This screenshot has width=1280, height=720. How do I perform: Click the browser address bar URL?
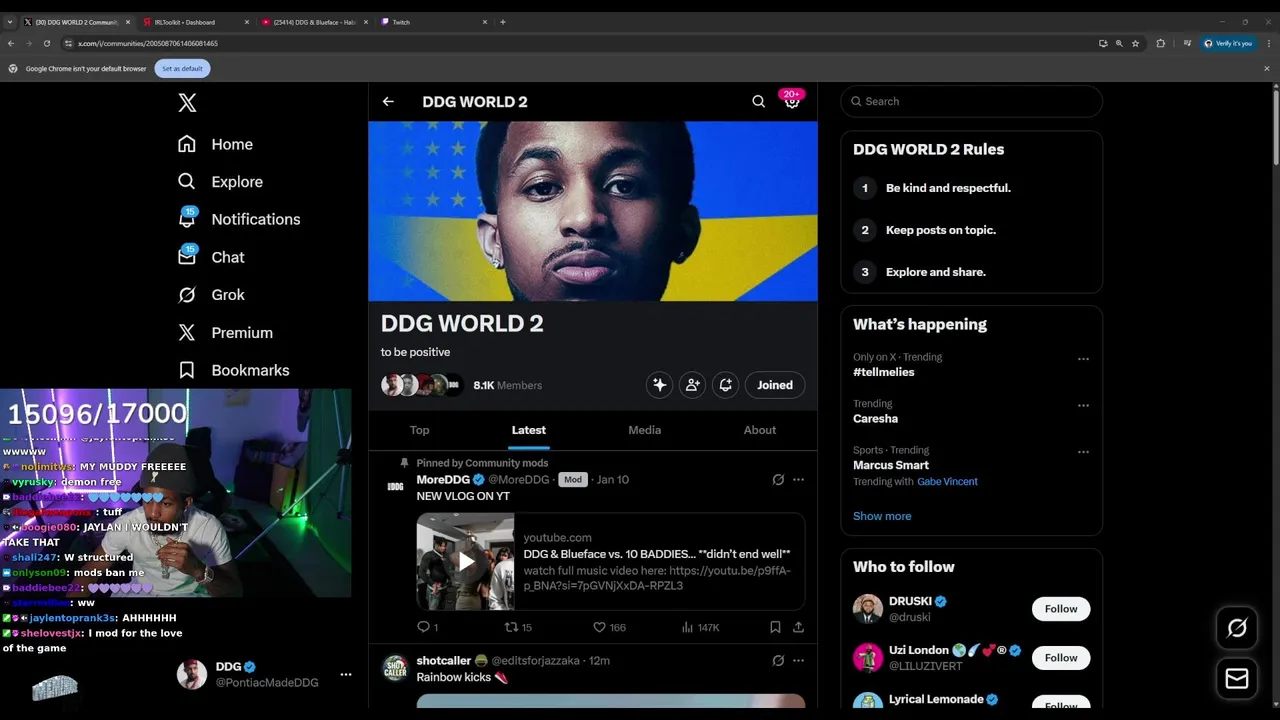coord(148,44)
